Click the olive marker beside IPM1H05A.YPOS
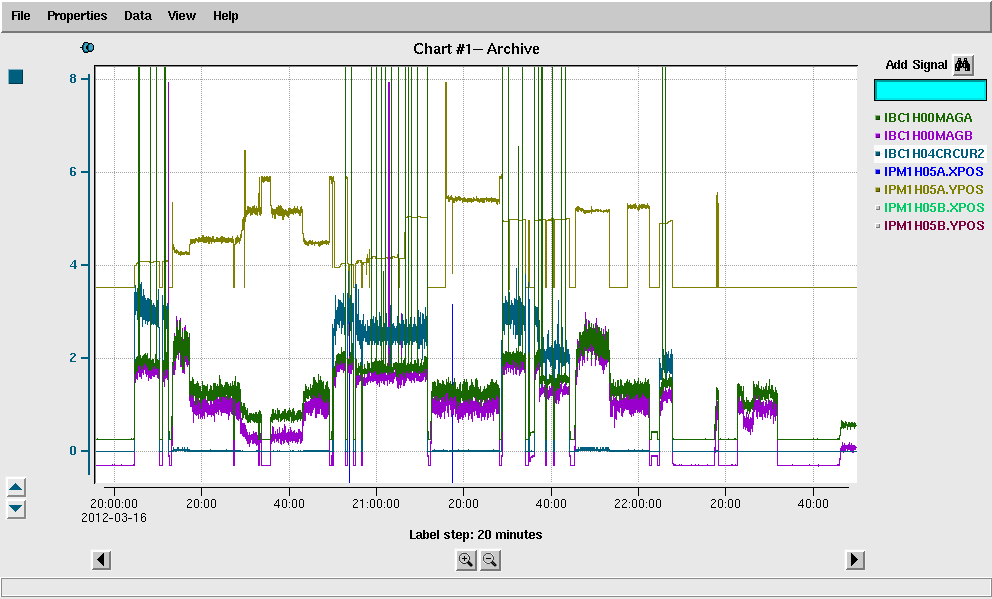The width and height of the screenshot is (992, 599). point(877,190)
